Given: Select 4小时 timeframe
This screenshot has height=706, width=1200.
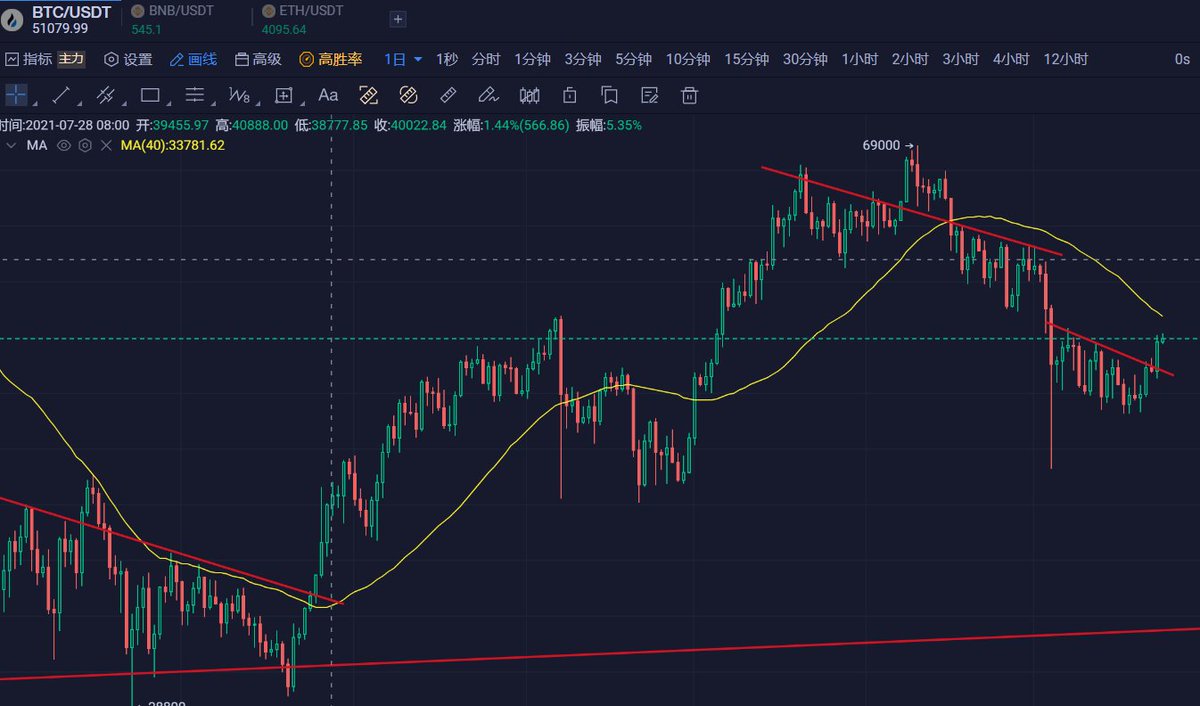Looking at the screenshot, I should click(1011, 59).
